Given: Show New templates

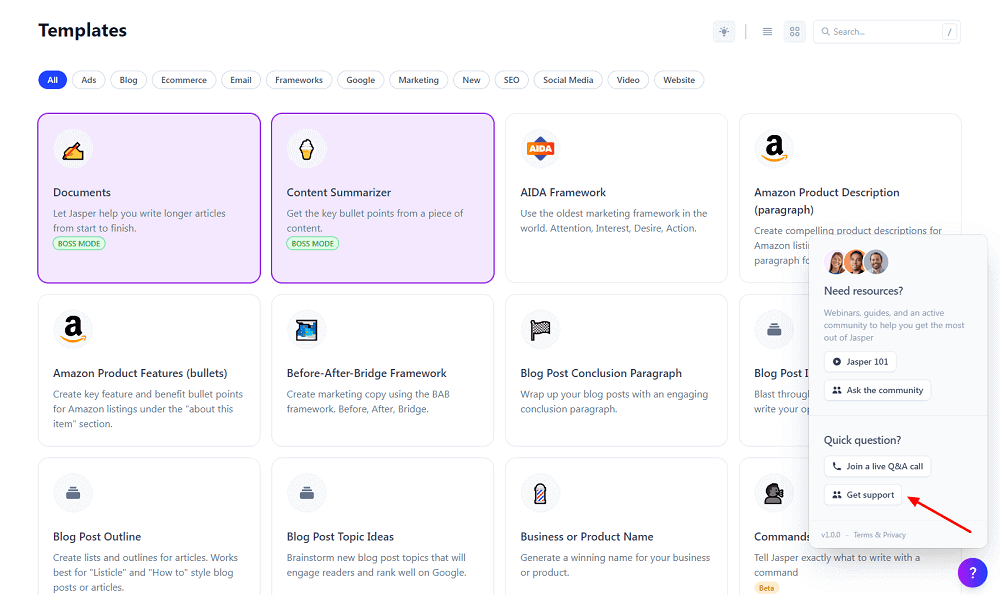Looking at the screenshot, I should [471, 80].
